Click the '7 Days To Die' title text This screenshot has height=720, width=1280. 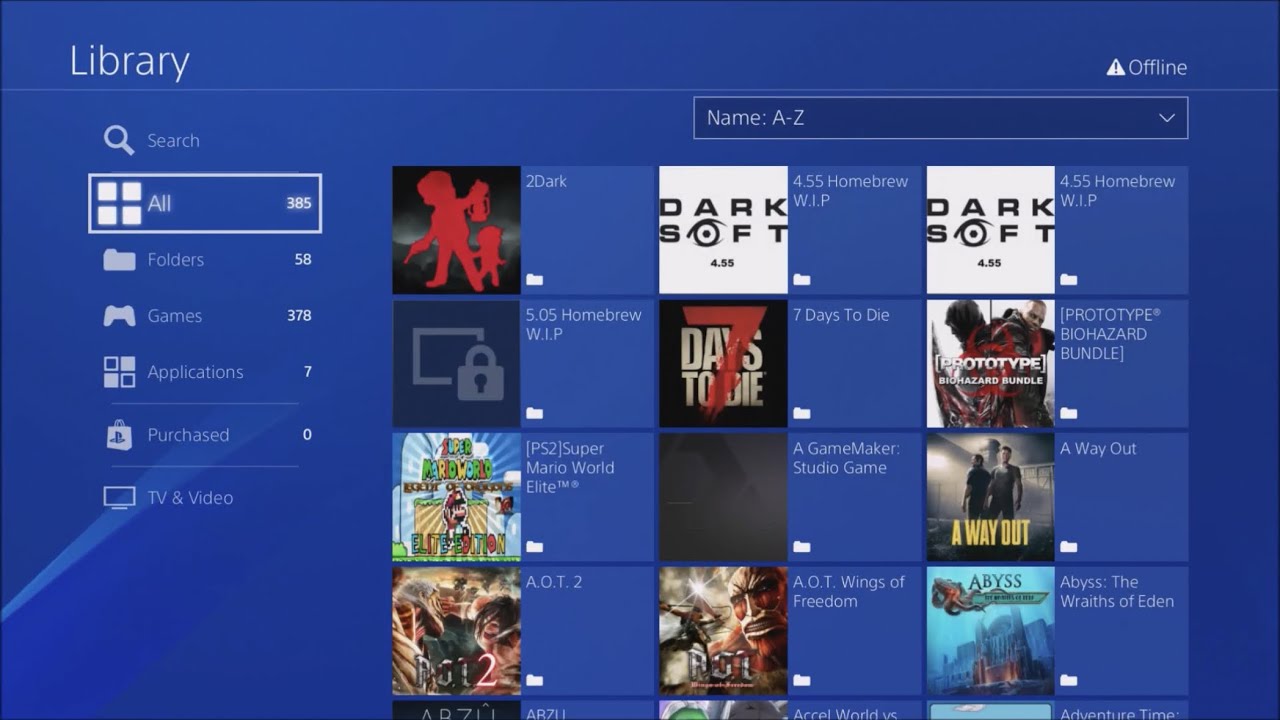pyautogui.click(x=841, y=315)
